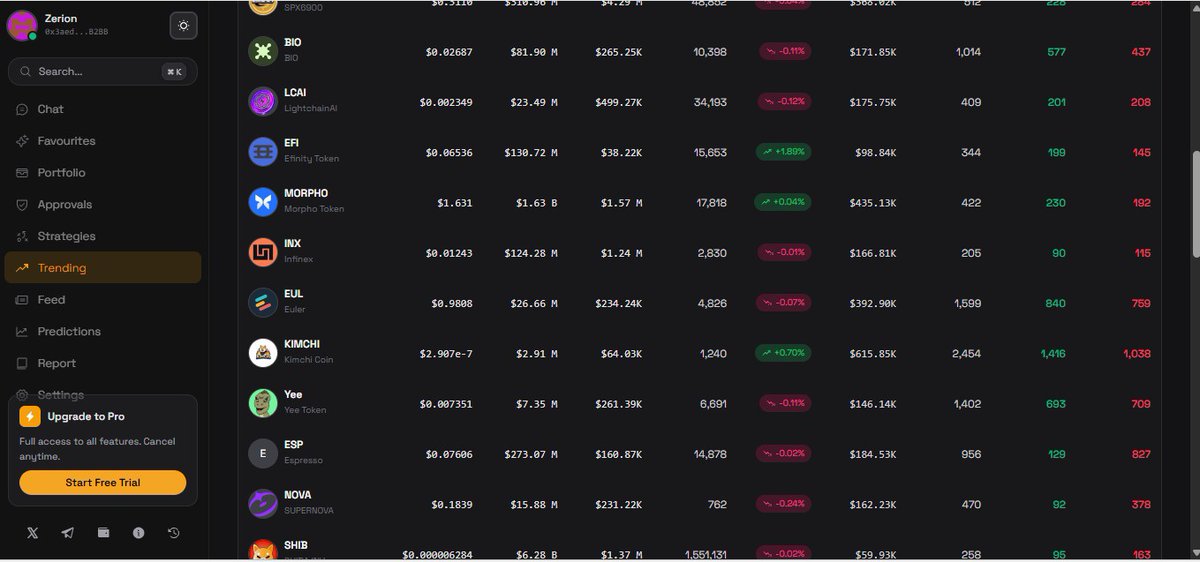
Task: Open Strategies in the sidebar
Action: tap(103, 237)
